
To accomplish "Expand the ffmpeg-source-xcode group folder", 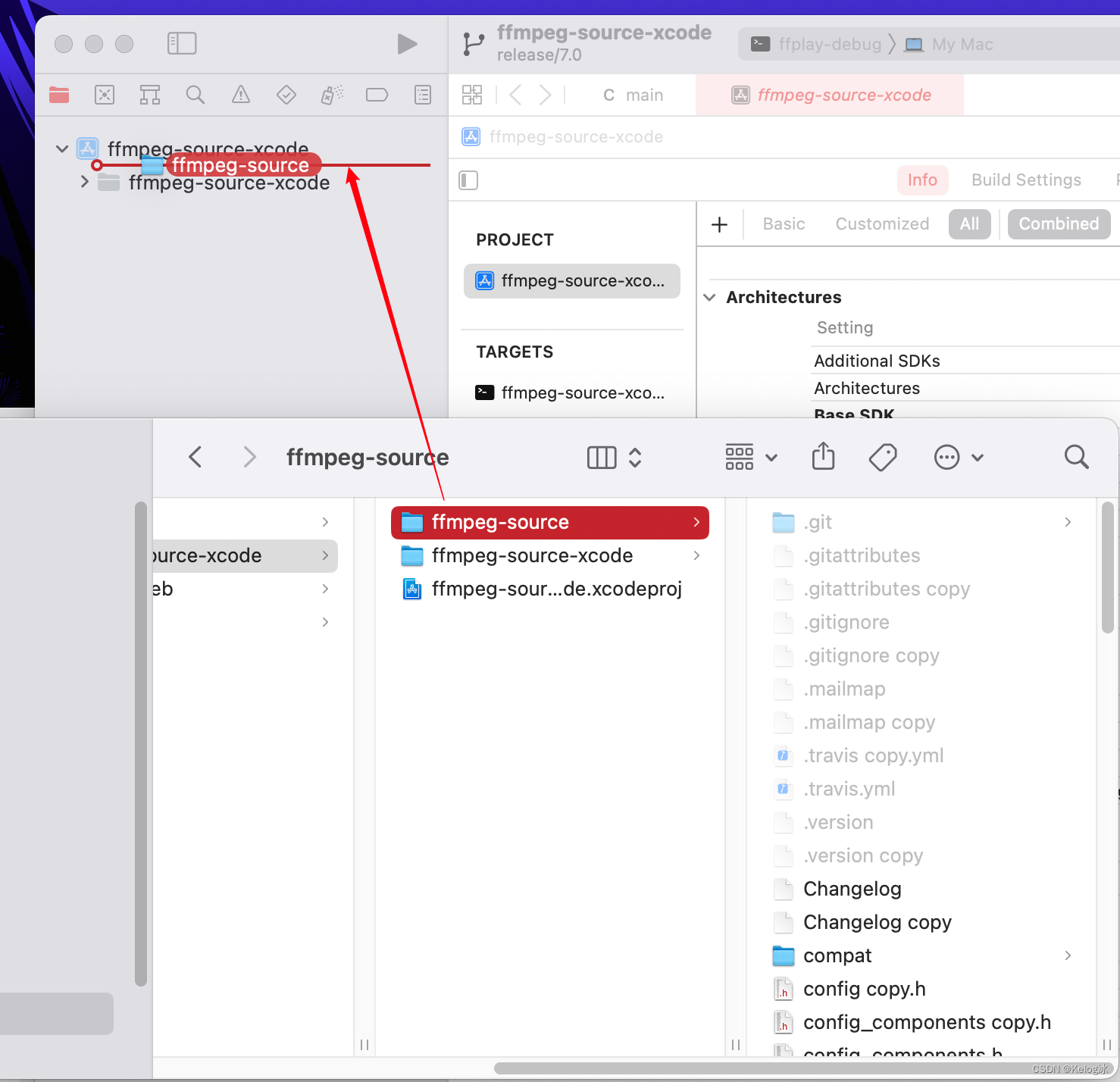I will pos(85,182).
